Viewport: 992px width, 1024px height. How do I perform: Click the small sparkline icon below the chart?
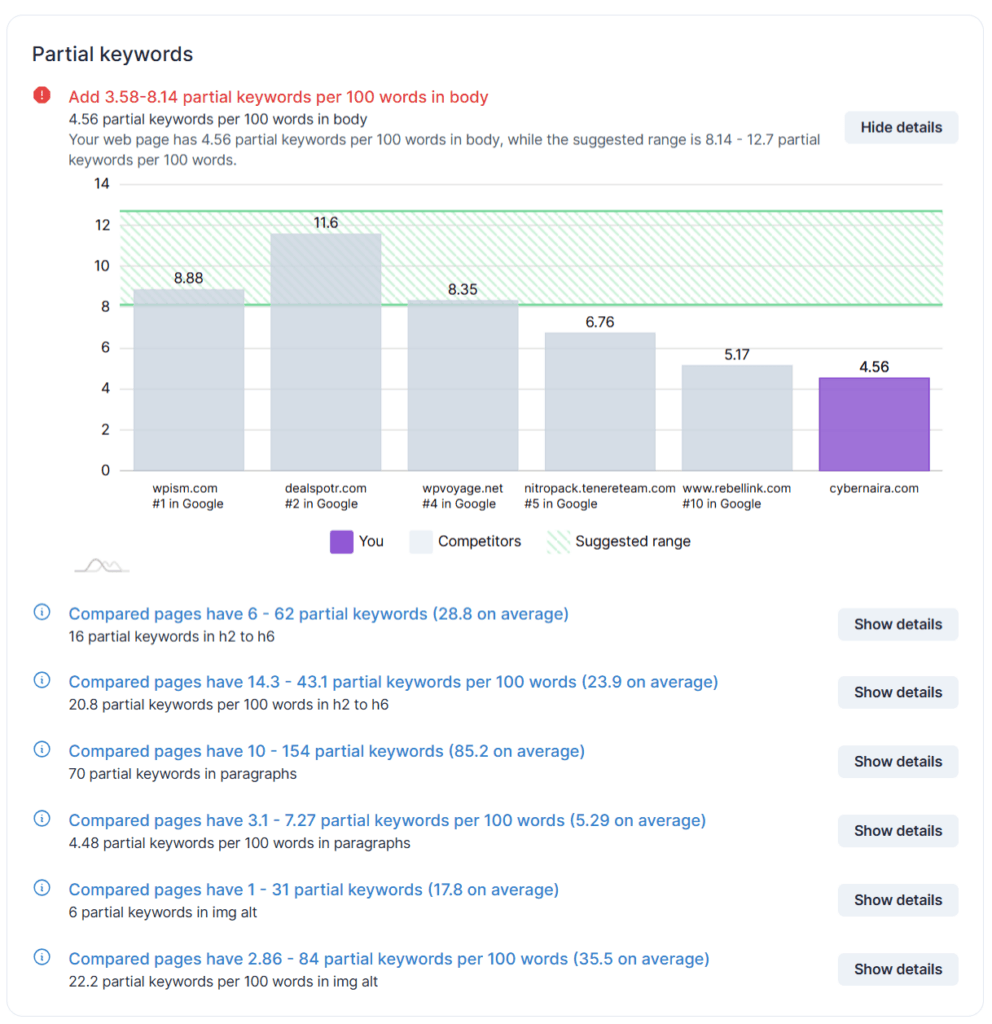tap(99, 563)
